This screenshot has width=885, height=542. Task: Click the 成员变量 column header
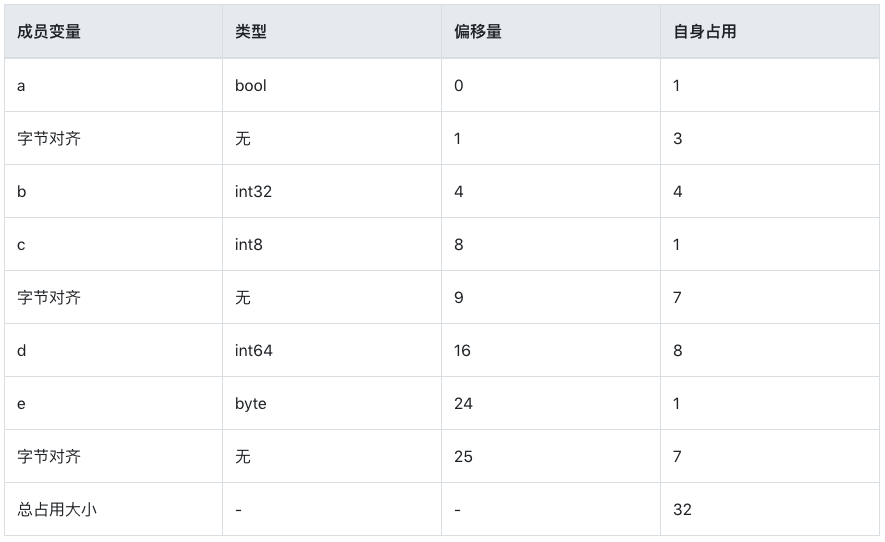(x=49, y=32)
